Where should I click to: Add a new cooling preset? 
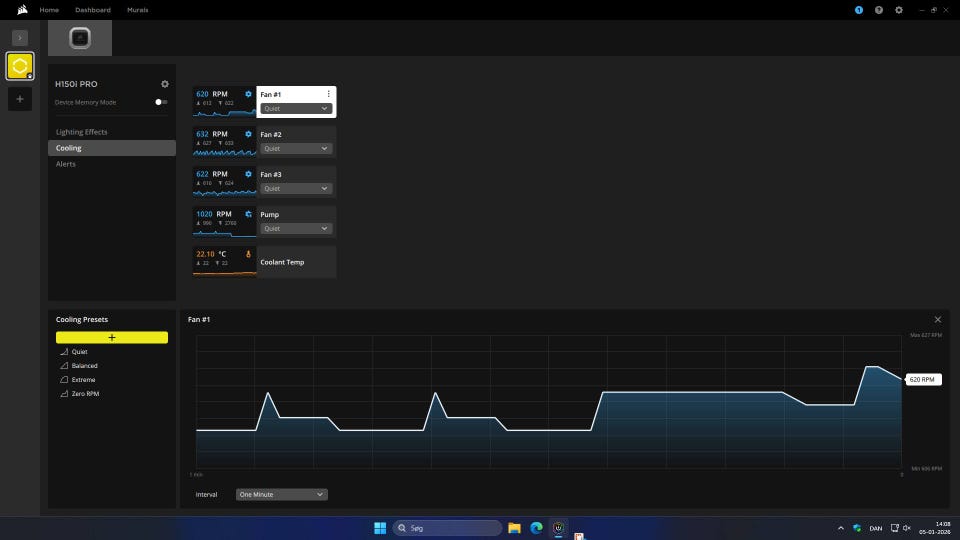(112, 337)
